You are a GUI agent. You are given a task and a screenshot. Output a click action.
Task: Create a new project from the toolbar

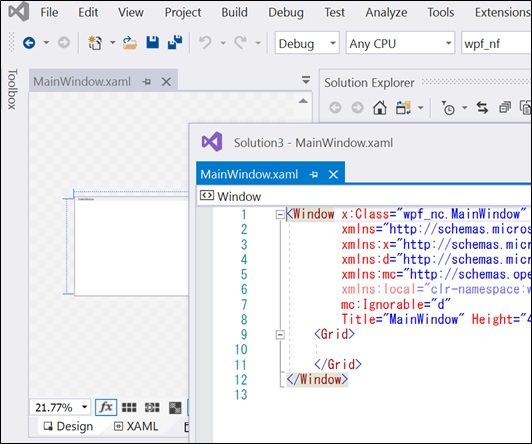pyautogui.click(x=95, y=43)
